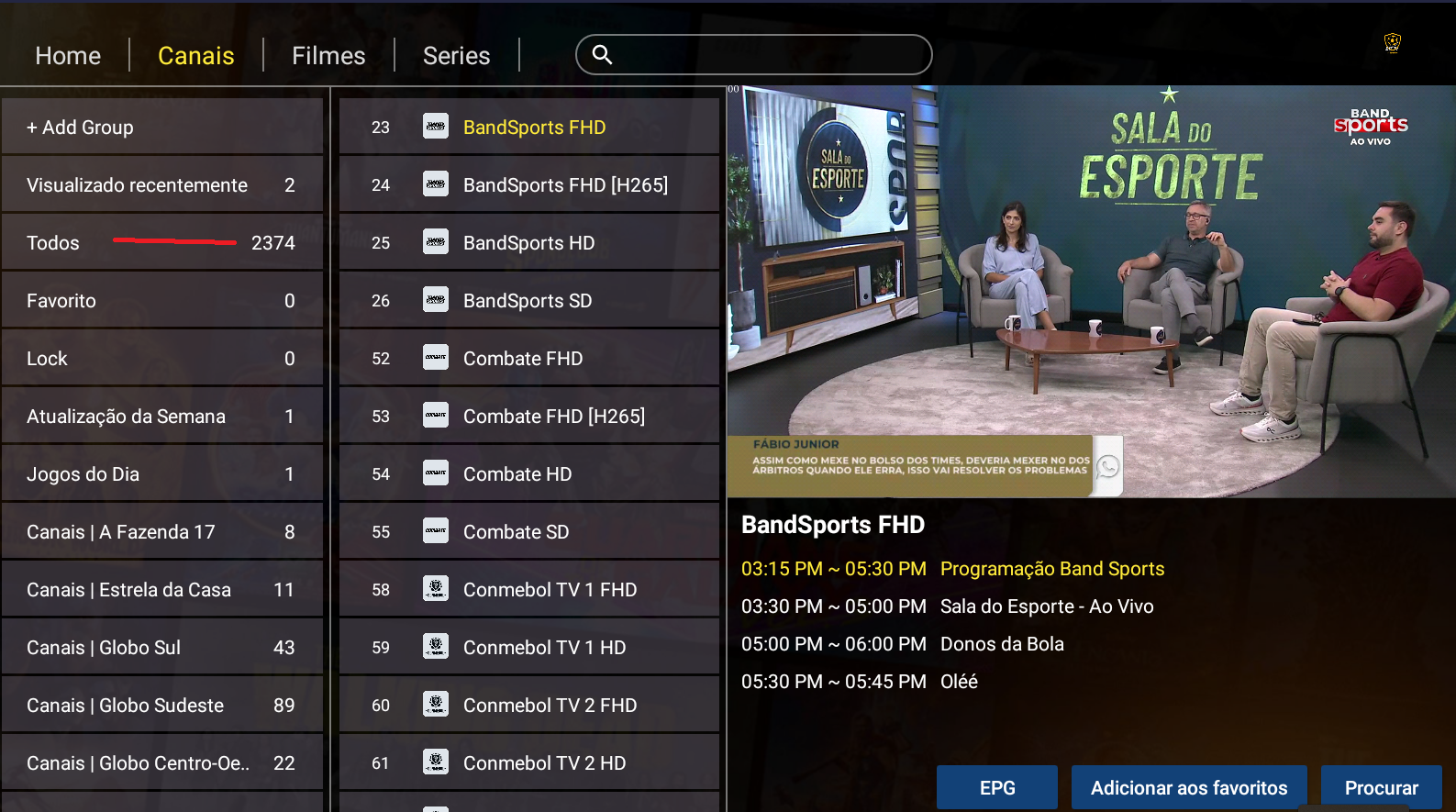Open the Series tab
This screenshot has height=812, width=1456.
(456, 56)
